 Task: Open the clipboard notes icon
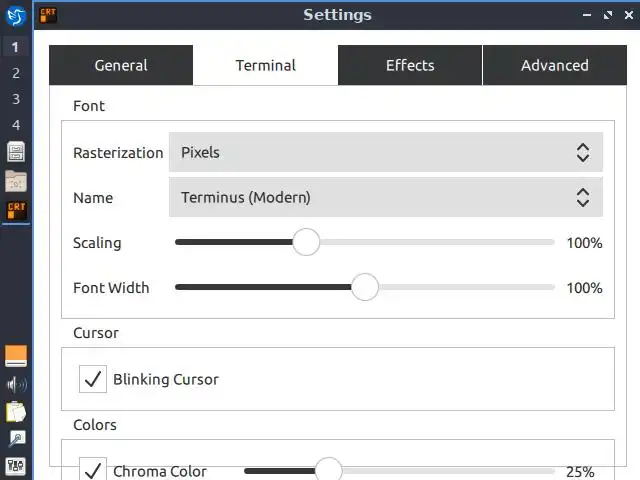(x=15, y=411)
